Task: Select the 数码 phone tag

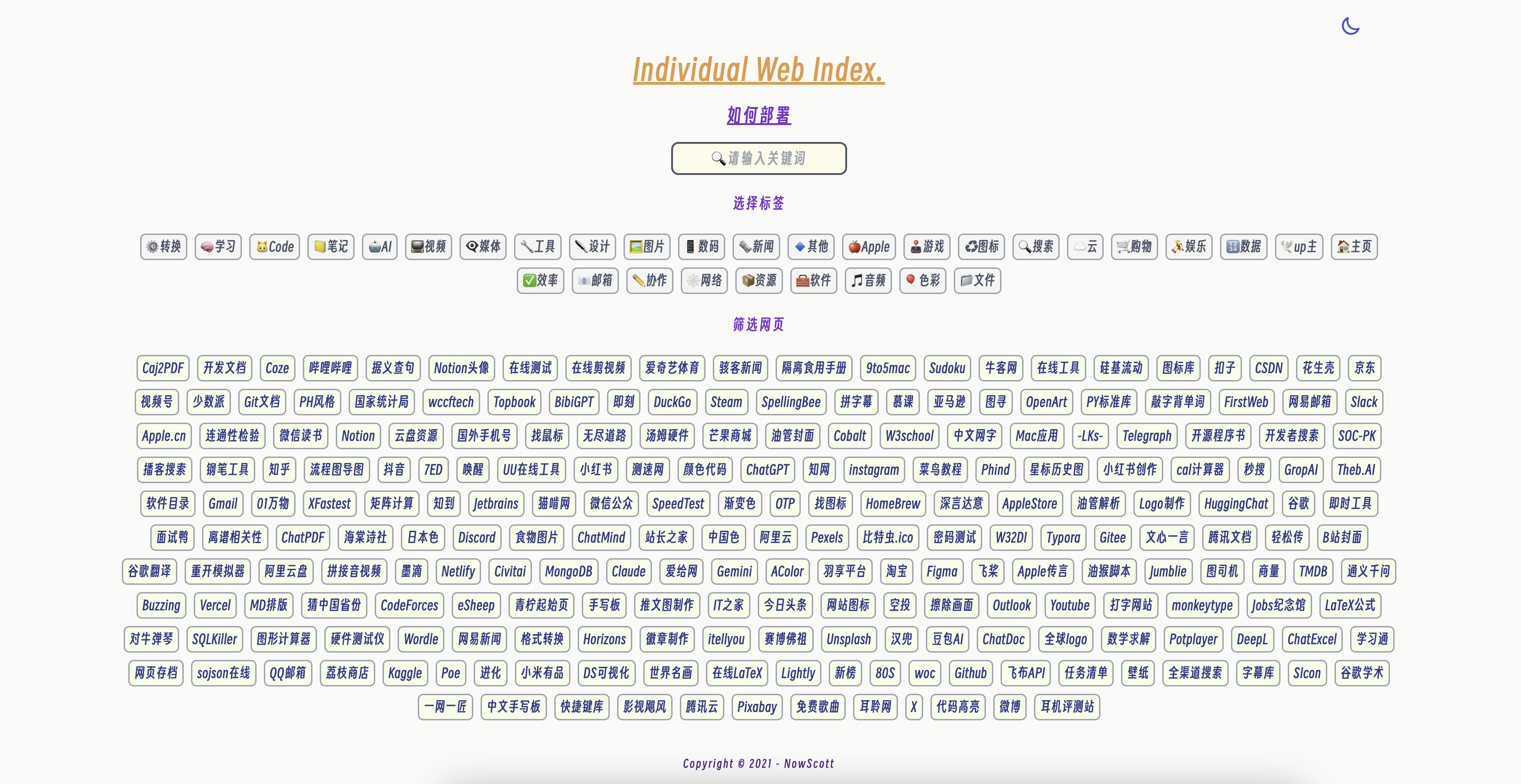Action: (x=701, y=247)
